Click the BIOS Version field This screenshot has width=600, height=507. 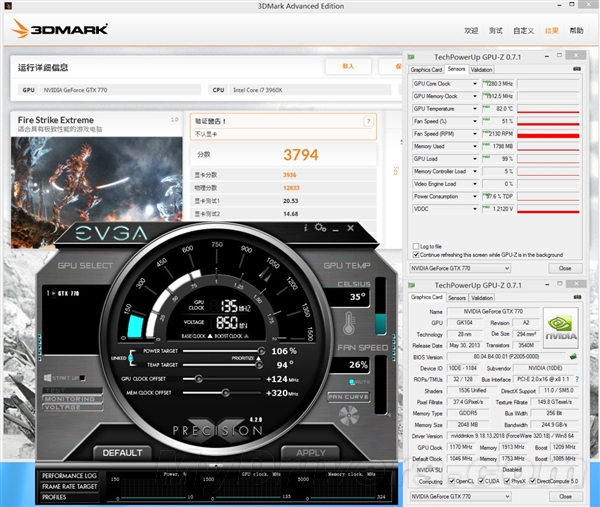click(506, 357)
